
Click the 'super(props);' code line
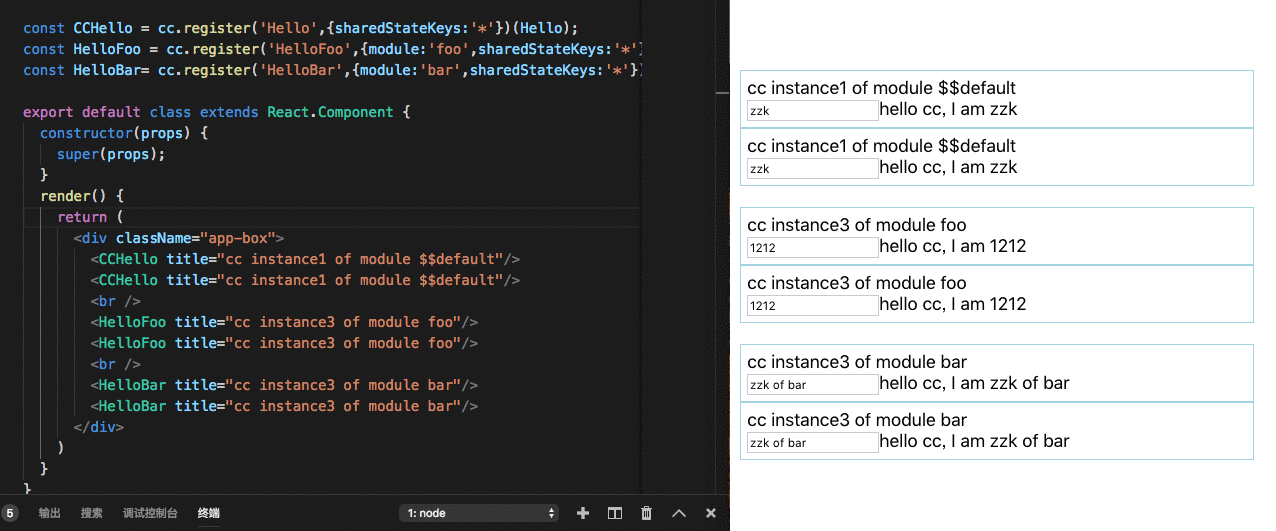pos(110,154)
